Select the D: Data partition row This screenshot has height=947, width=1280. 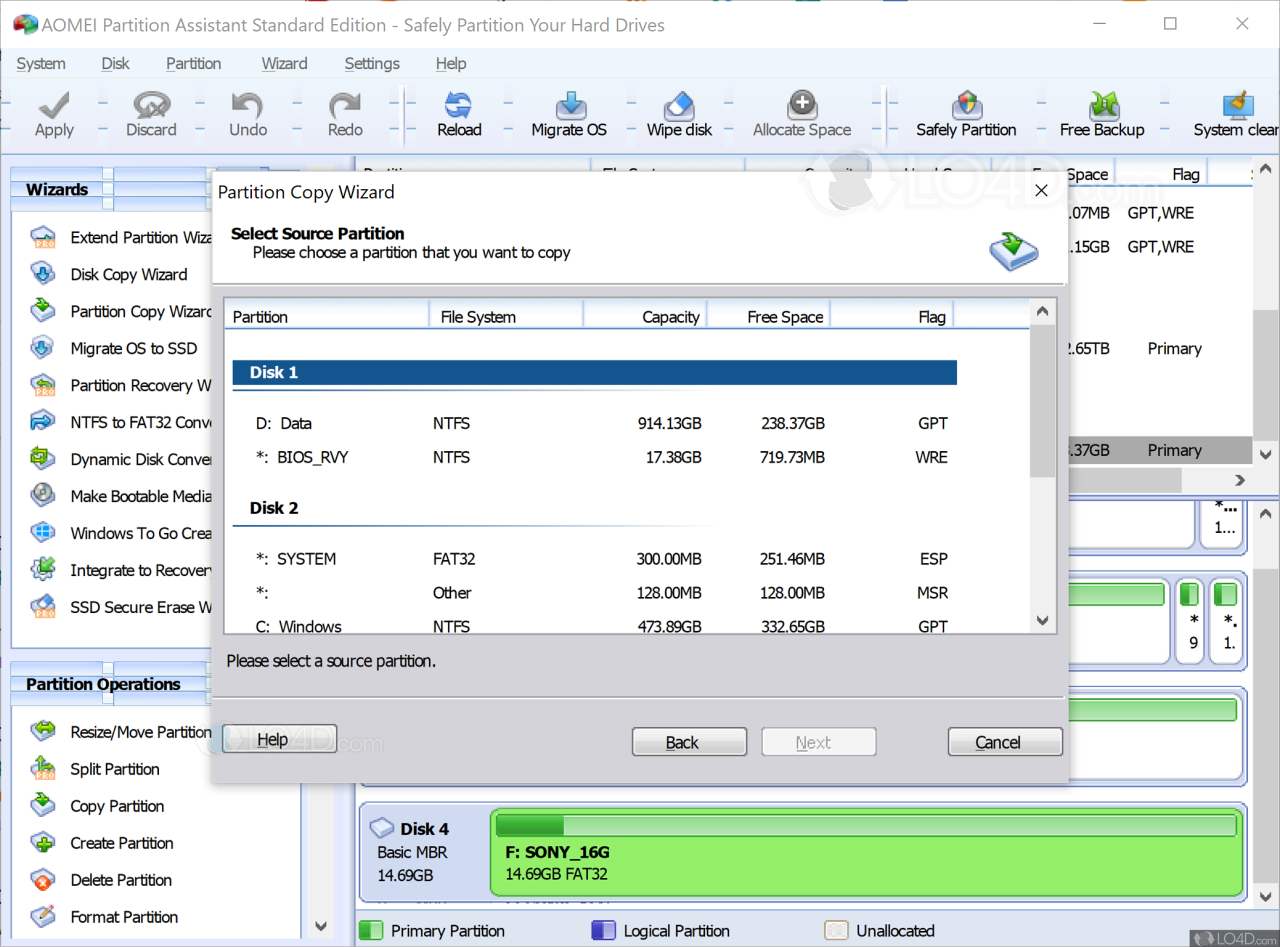[595, 423]
